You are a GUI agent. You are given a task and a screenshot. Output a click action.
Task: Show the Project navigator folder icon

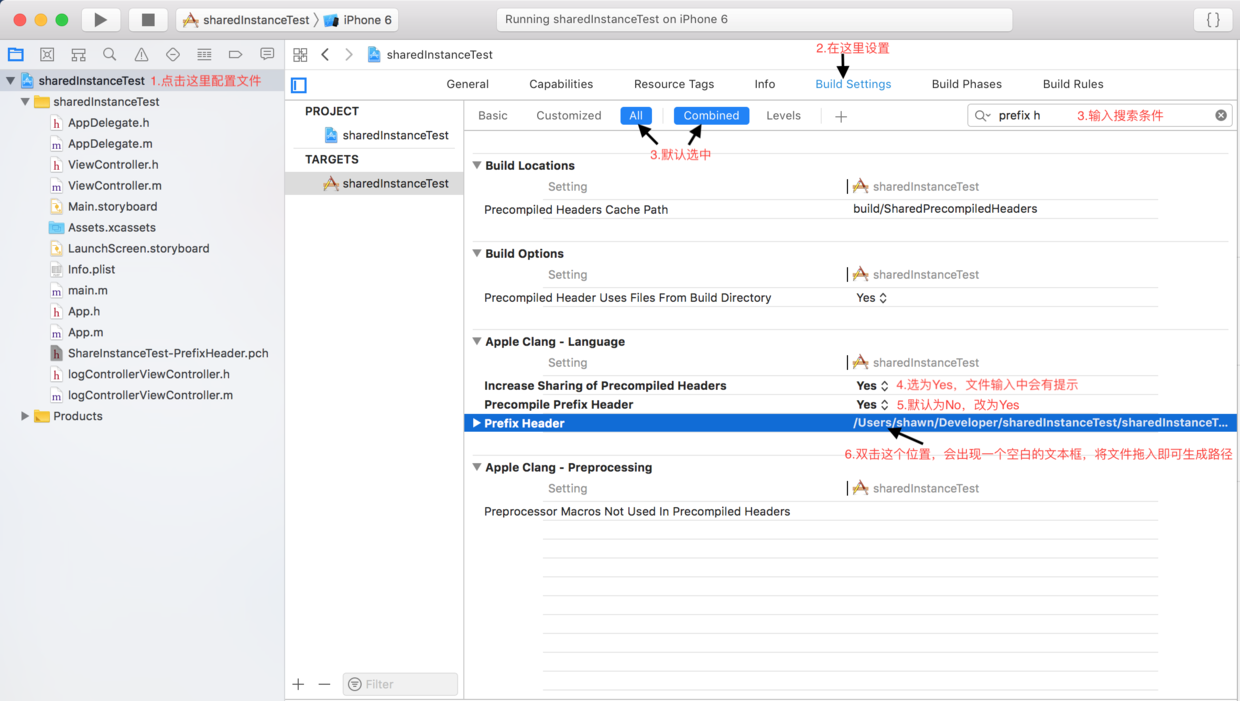pyautogui.click(x=16, y=54)
